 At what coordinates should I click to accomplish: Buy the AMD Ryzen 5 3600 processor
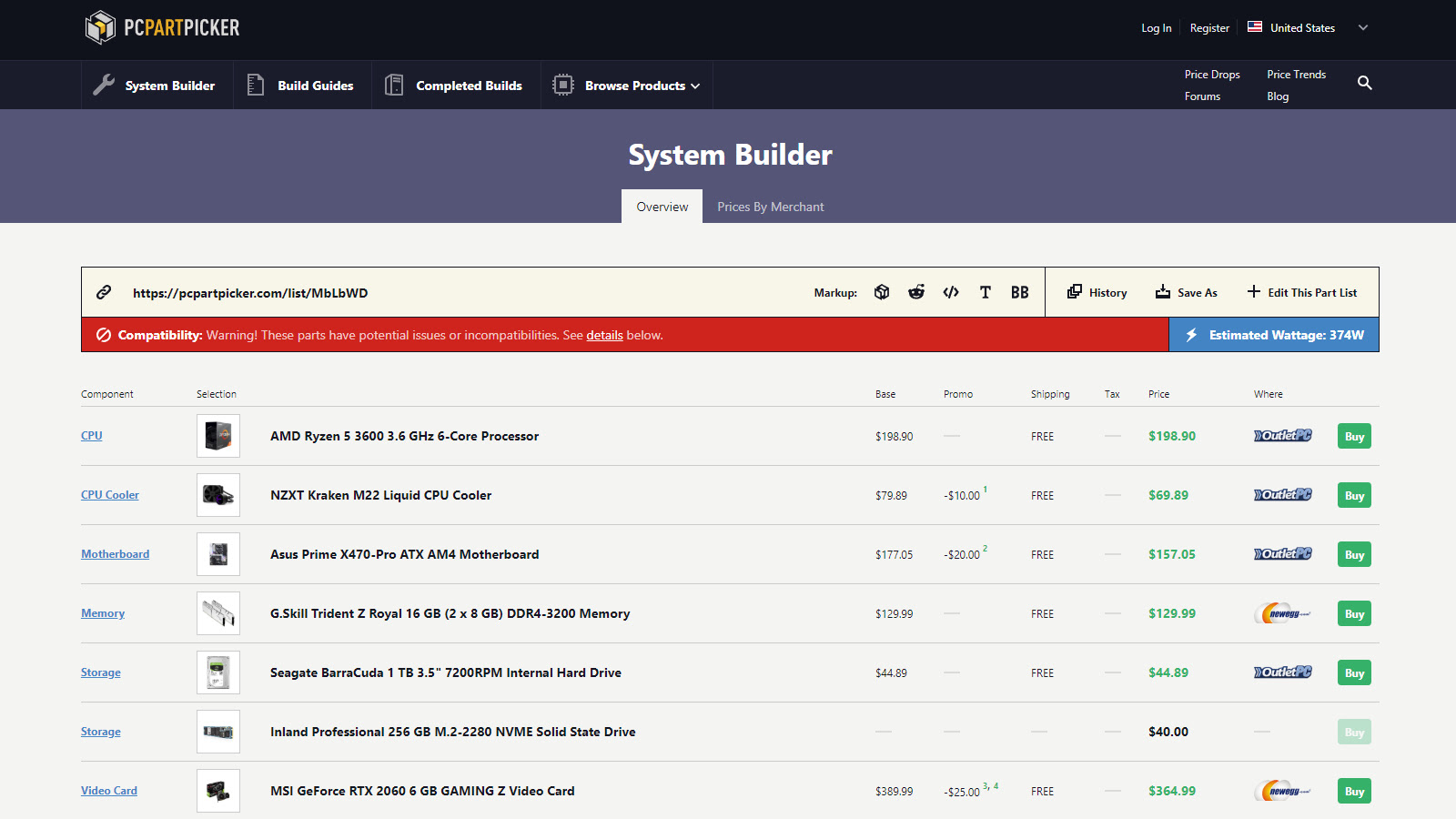pos(1353,436)
